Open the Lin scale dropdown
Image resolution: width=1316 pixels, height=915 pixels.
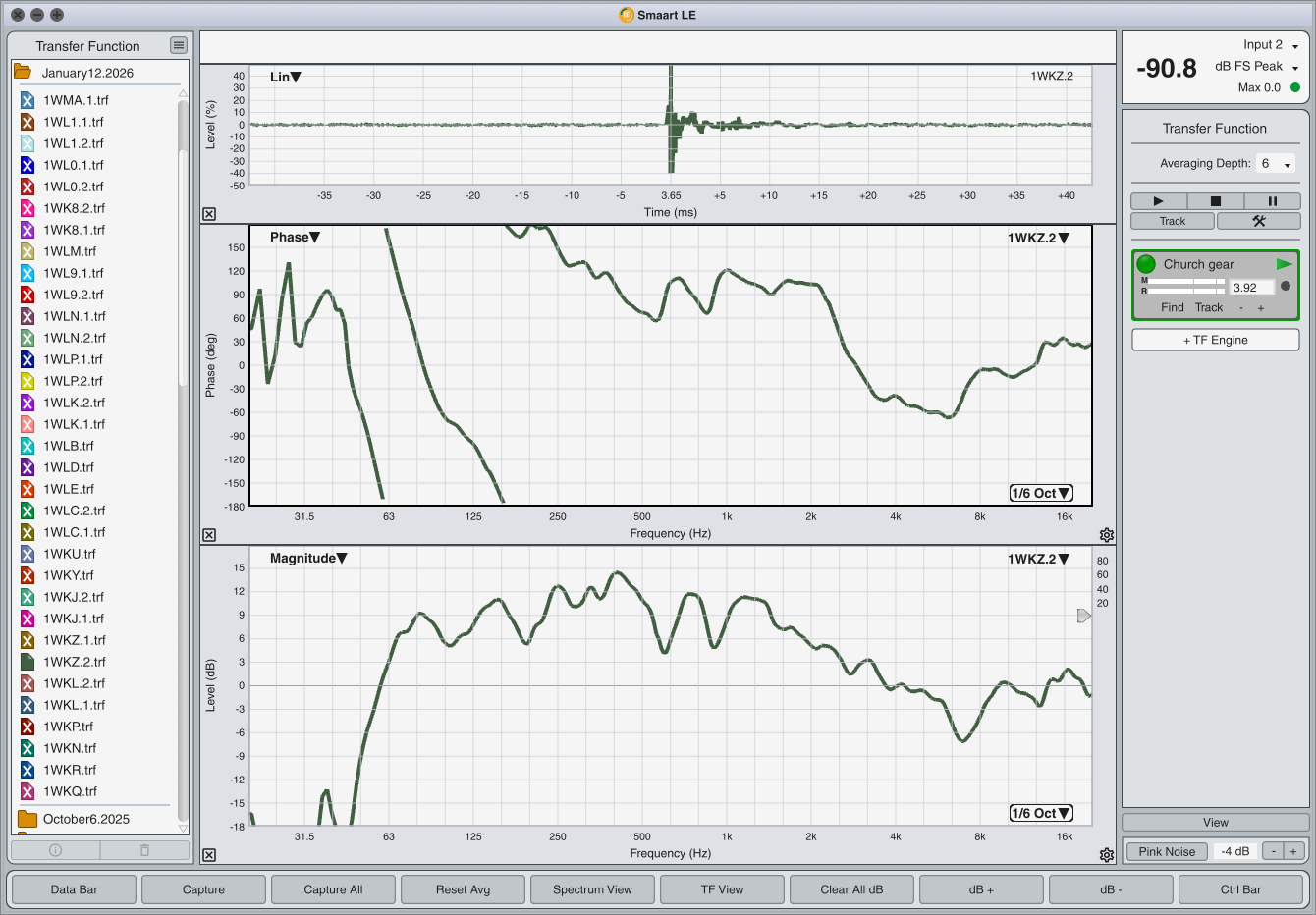pyautogui.click(x=285, y=77)
